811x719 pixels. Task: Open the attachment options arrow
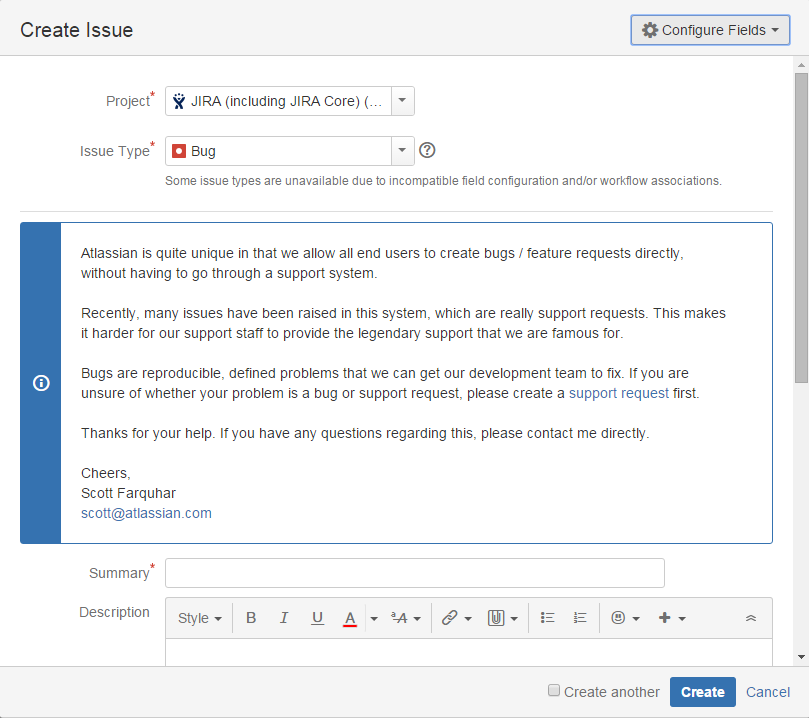[x=514, y=618]
